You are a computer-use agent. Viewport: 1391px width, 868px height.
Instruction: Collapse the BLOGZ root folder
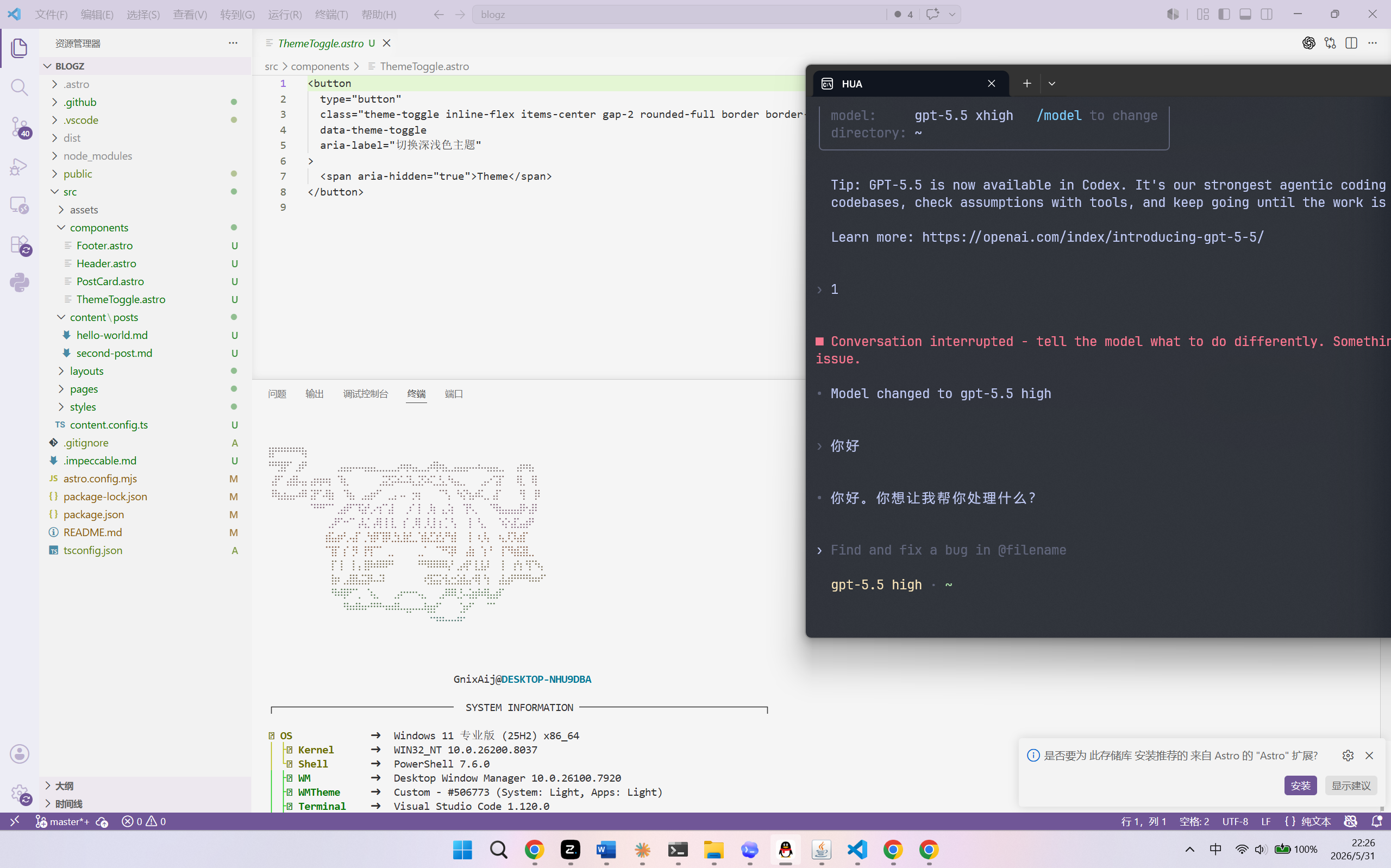click(x=145, y=66)
